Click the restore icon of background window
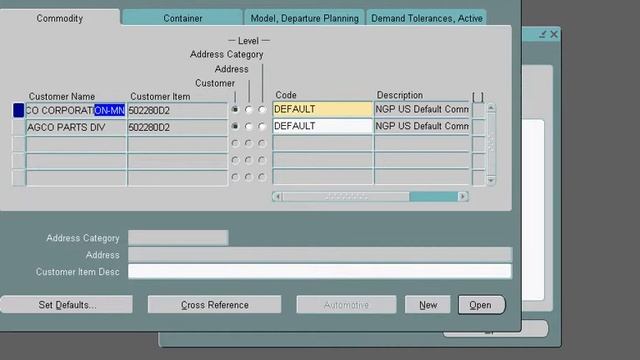 click(x=542, y=34)
